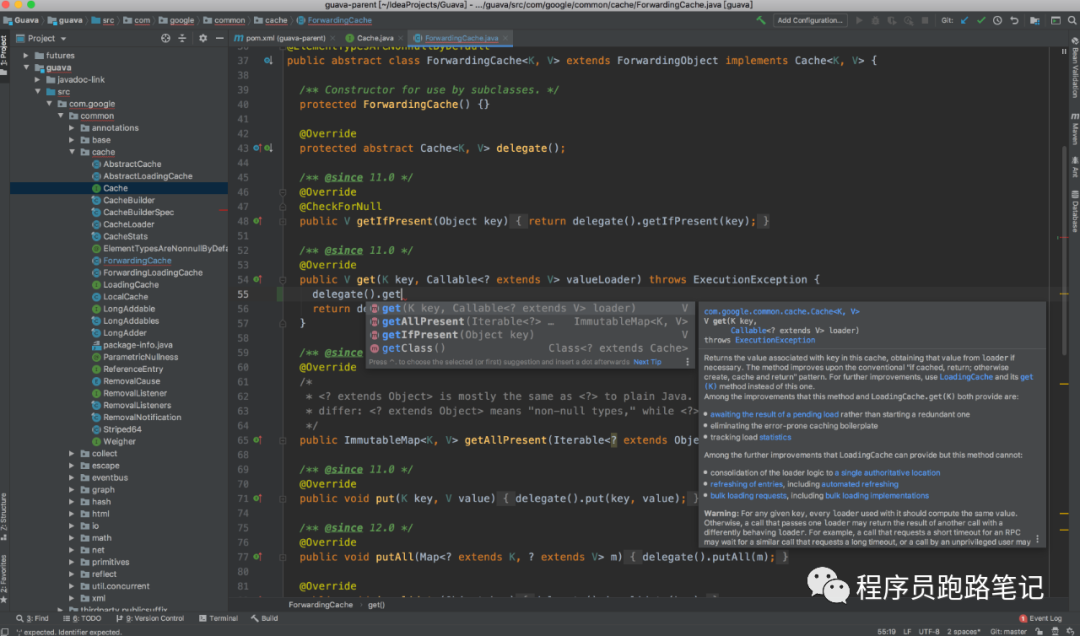Toggle the 9: Version Control tool window
Screen dimensions: 1080x636
click(x=155, y=619)
